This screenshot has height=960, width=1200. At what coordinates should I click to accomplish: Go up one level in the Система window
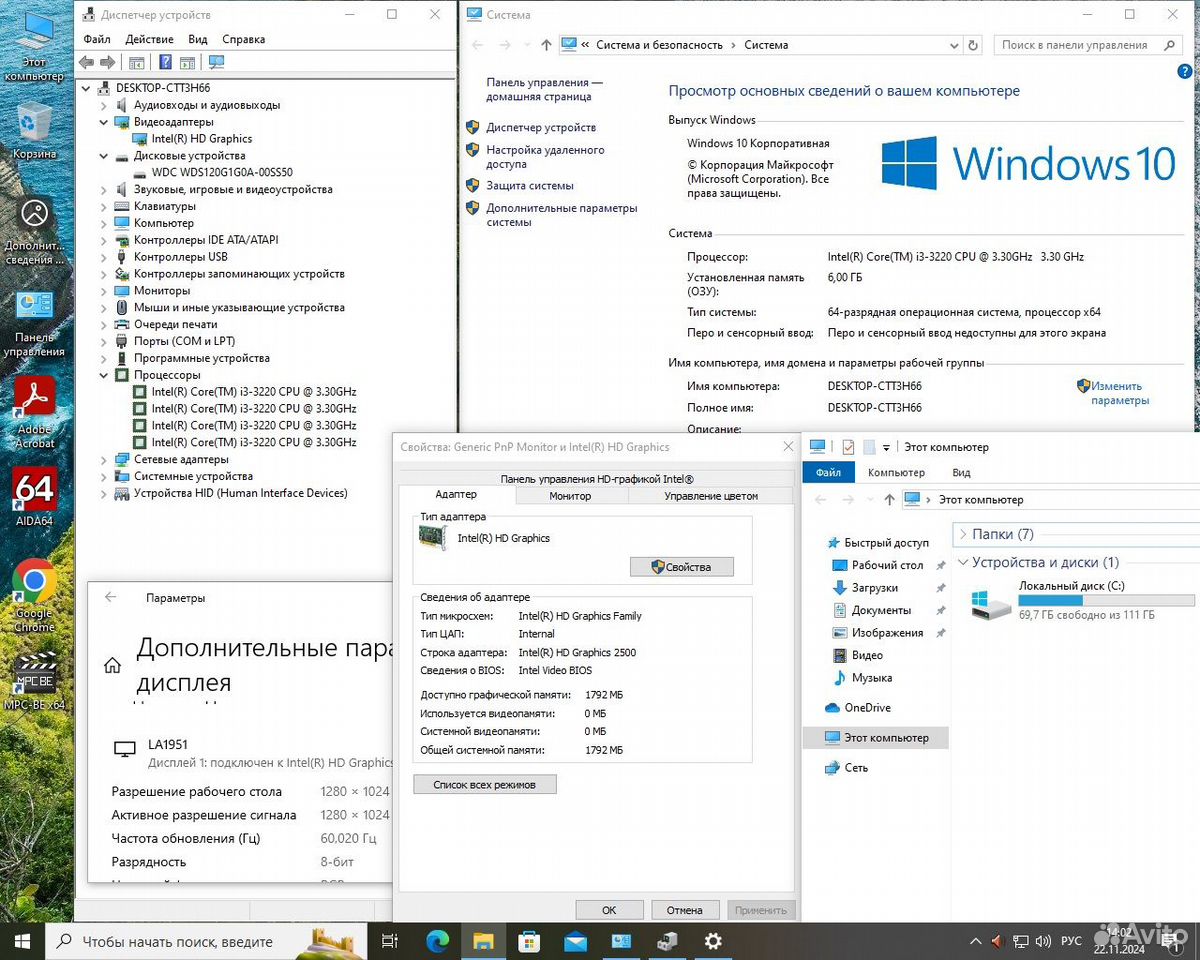(546, 45)
